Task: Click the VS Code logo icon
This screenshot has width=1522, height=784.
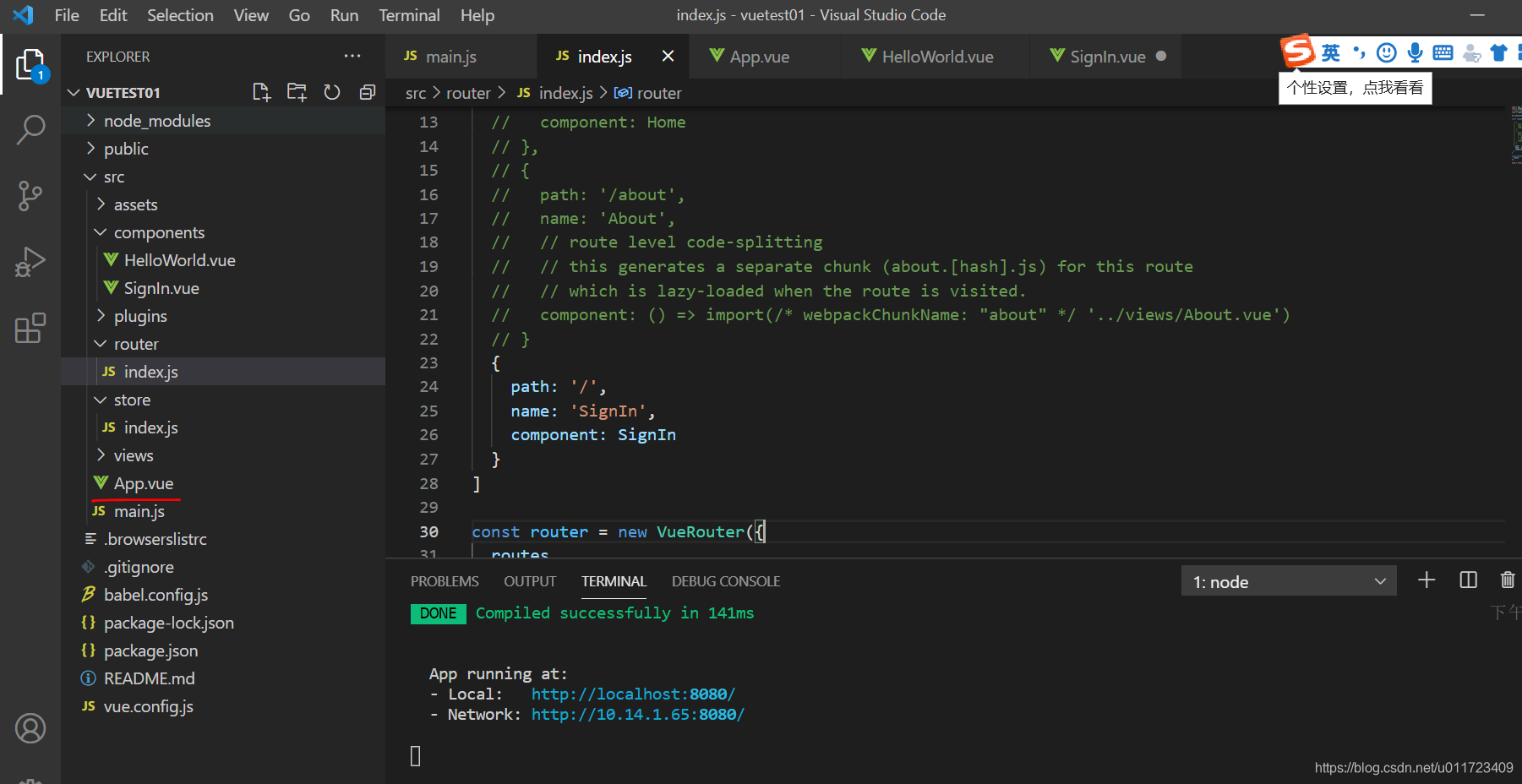Action: click(x=24, y=15)
